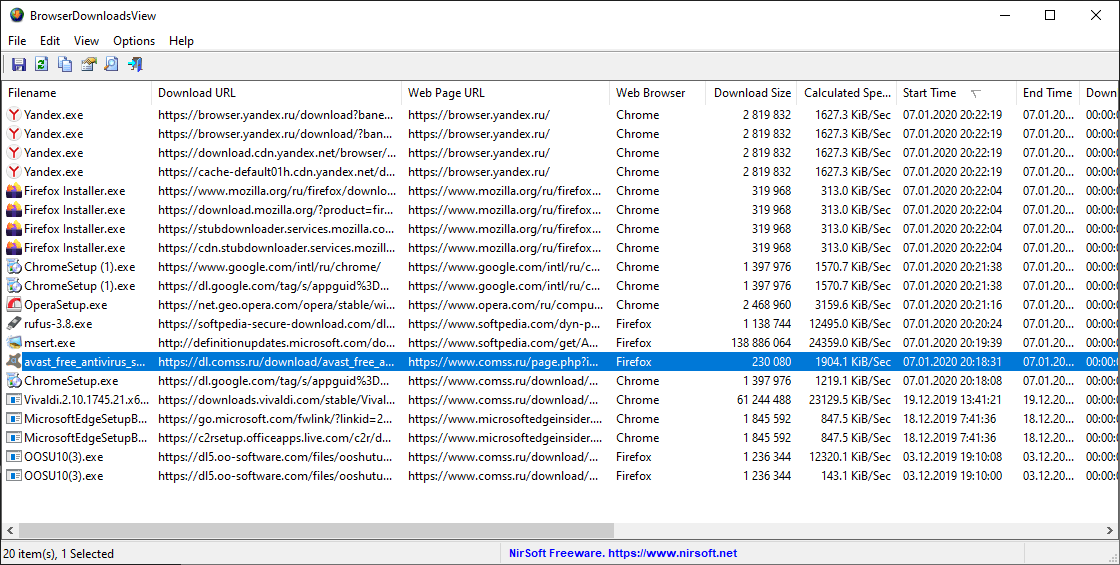The width and height of the screenshot is (1120, 565).
Task: Click the Vivaldi.2.10.1745.21 file icon
Action: click(x=14, y=400)
